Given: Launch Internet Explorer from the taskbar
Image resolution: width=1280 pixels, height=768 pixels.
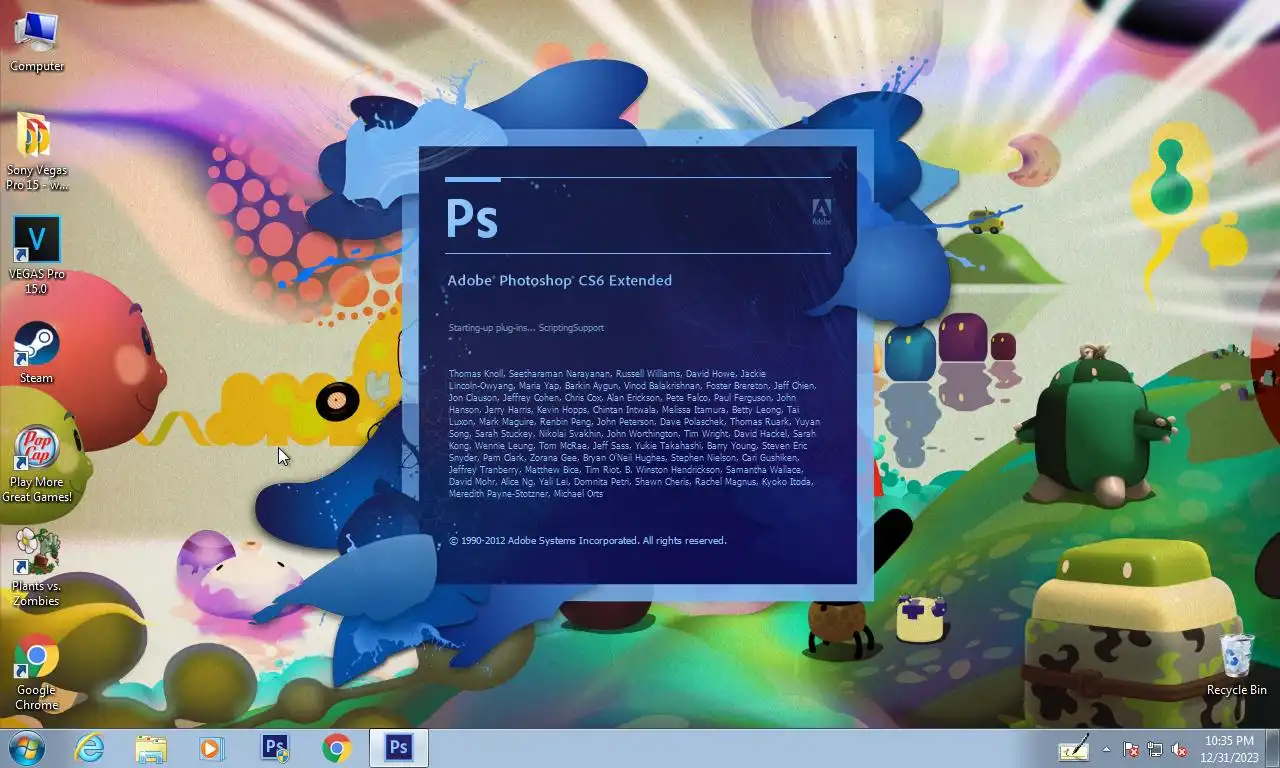Looking at the screenshot, I should click(x=89, y=748).
